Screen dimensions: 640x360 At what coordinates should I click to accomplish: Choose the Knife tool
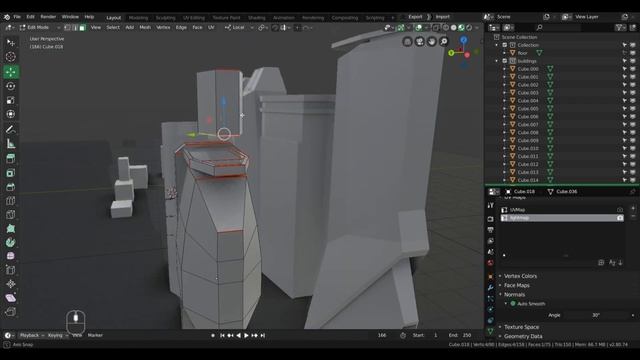(11, 215)
